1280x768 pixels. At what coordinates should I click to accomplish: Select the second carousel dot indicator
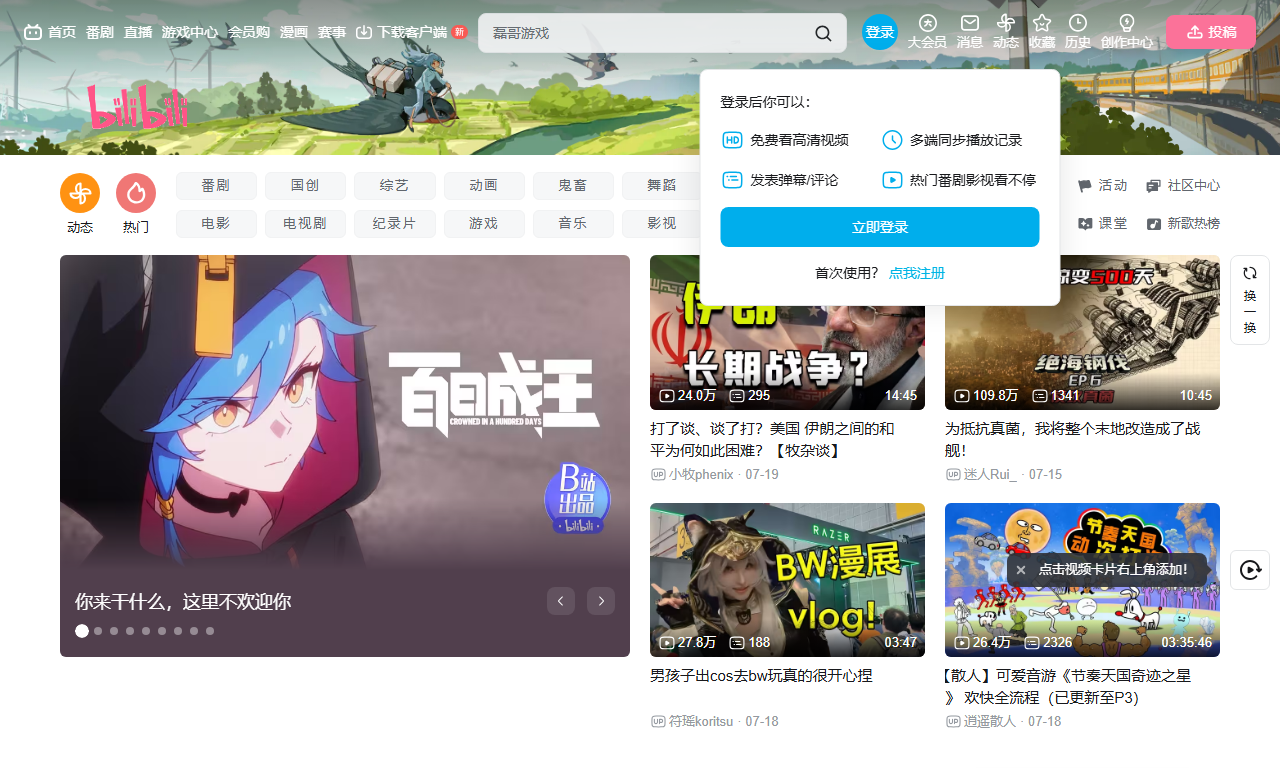[98, 631]
